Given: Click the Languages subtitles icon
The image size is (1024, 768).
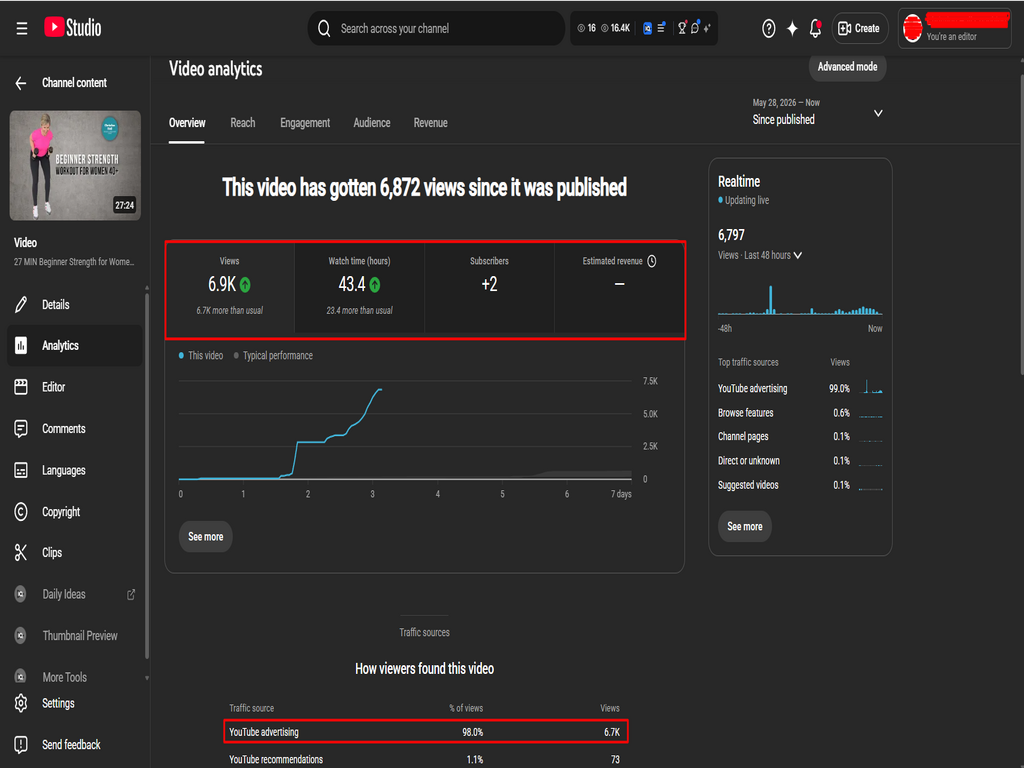Looking at the screenshot, I should [x=21, y=470].
